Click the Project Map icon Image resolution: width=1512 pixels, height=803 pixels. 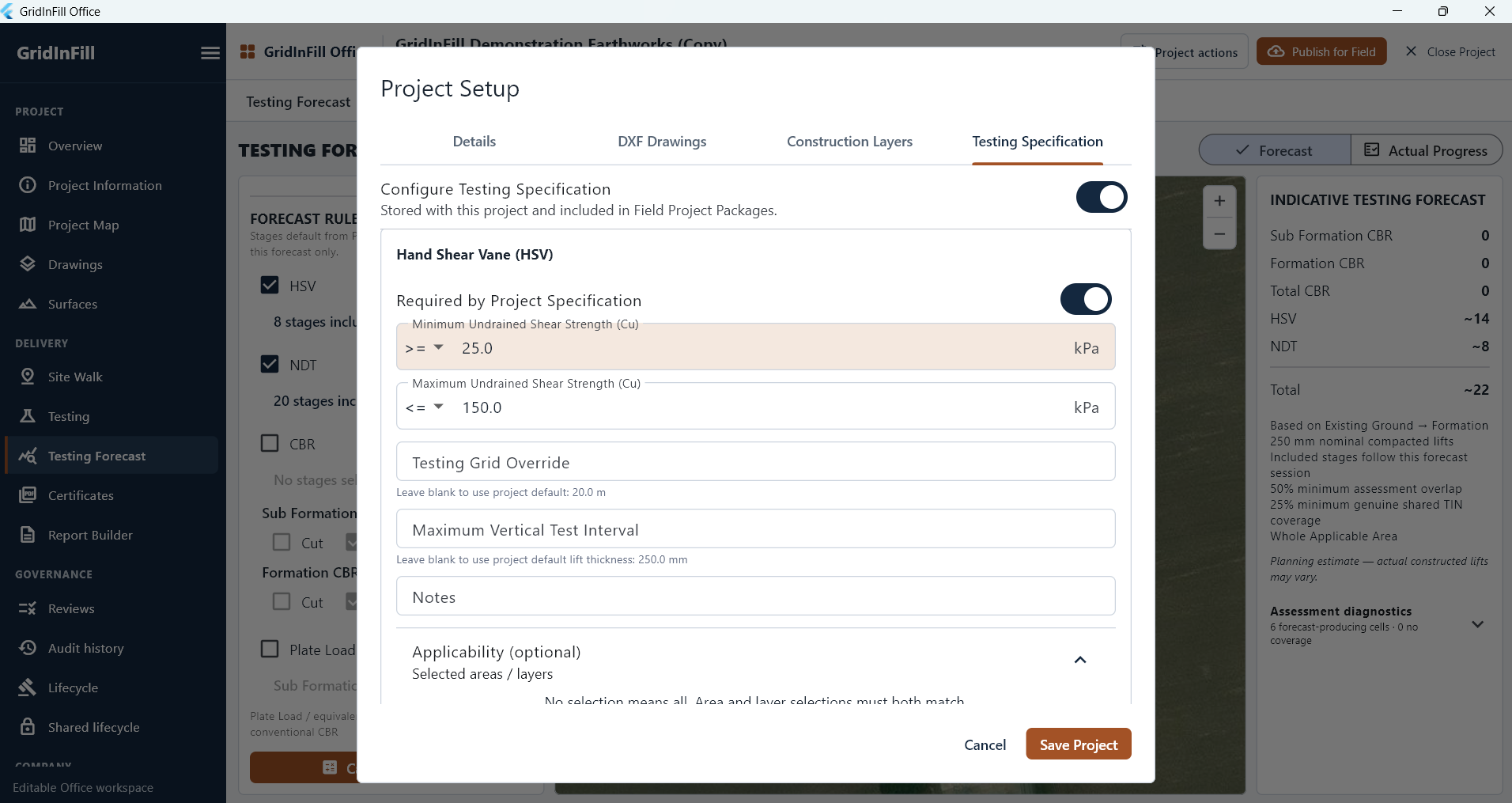pos(28,225)
